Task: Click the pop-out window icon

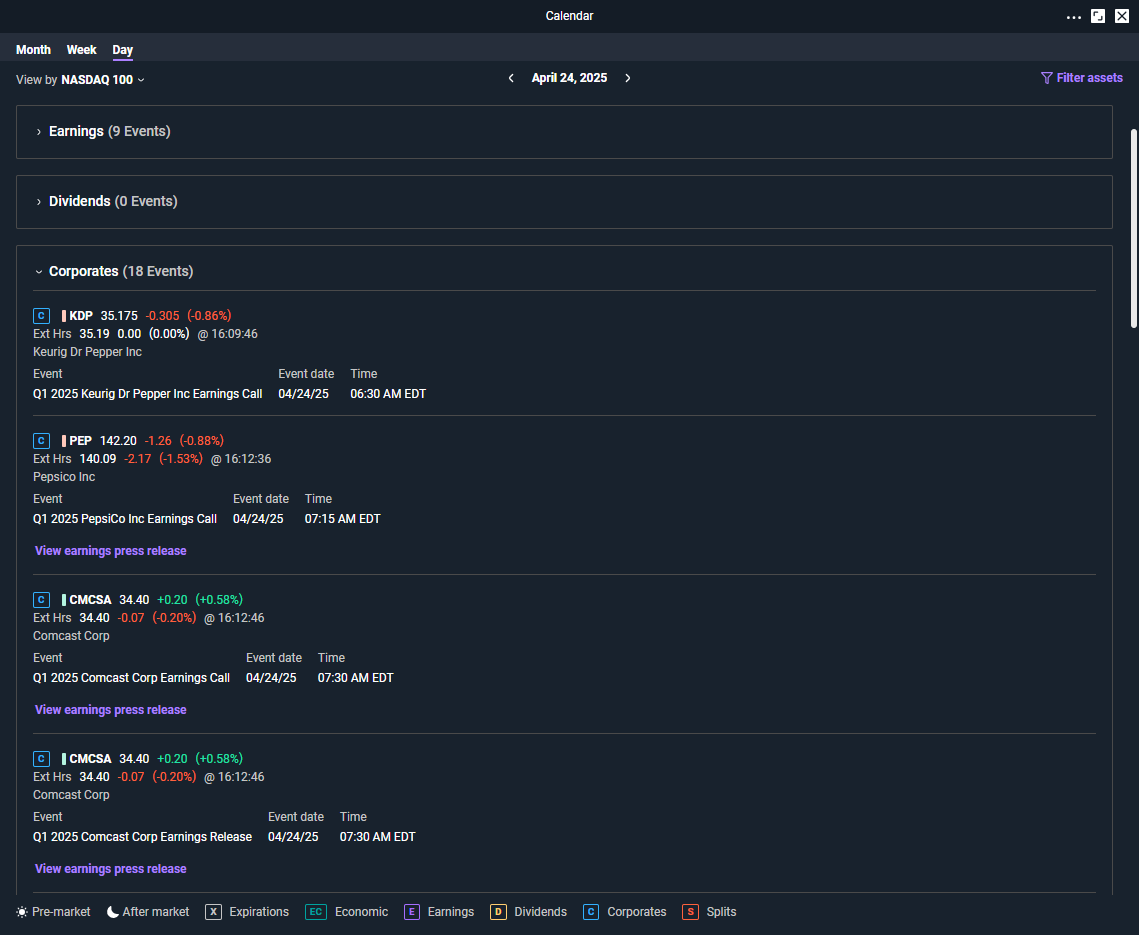Action: coord(1098,16)
